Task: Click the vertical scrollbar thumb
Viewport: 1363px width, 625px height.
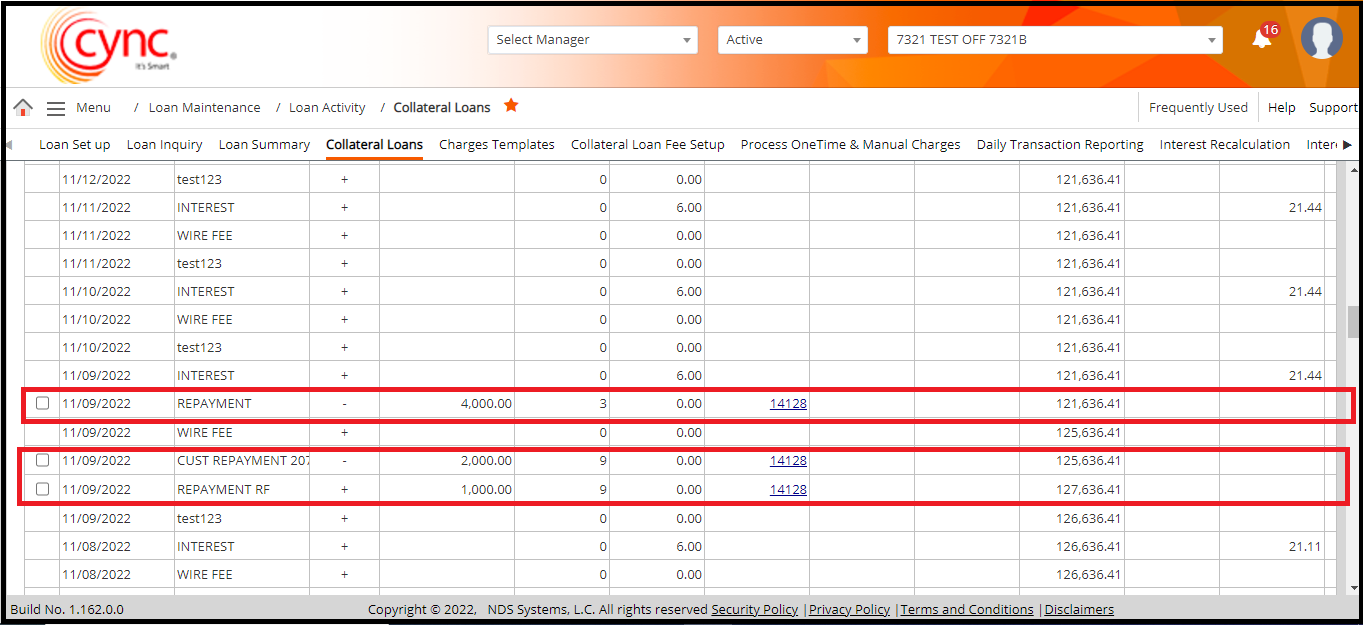Action: [x=1353, y=322]
